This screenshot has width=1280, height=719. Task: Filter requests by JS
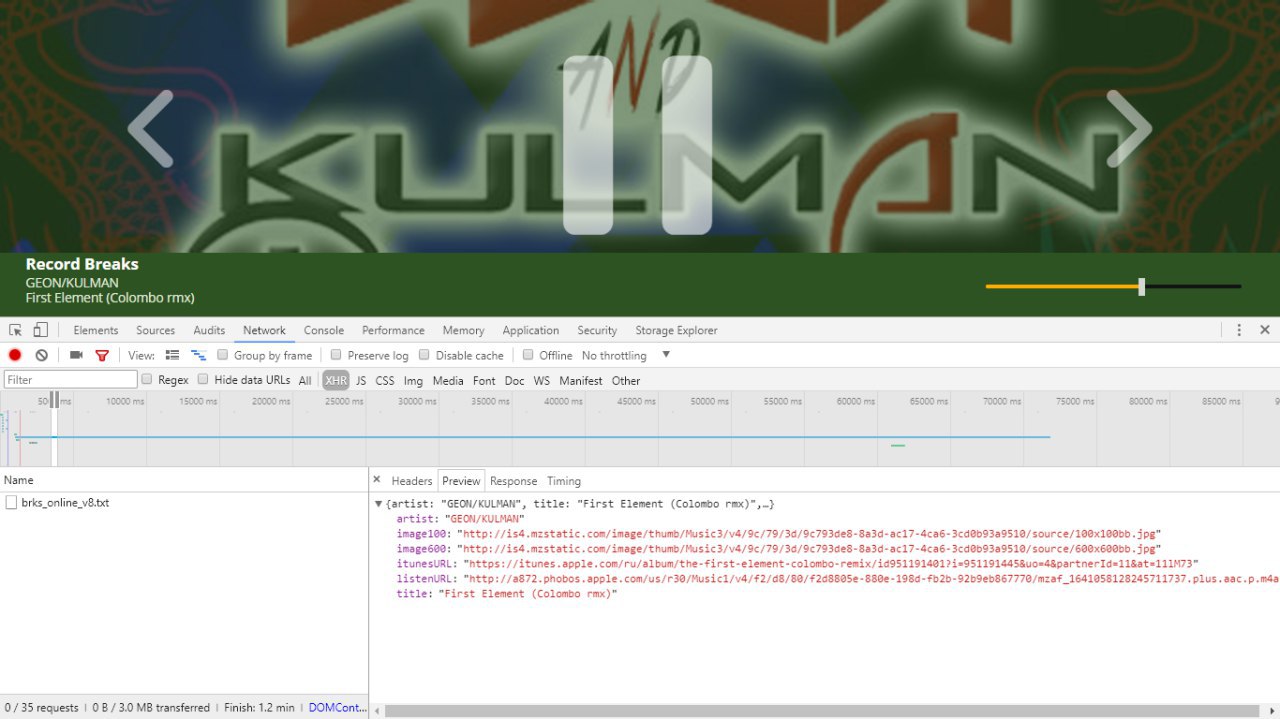coord(361,381)
